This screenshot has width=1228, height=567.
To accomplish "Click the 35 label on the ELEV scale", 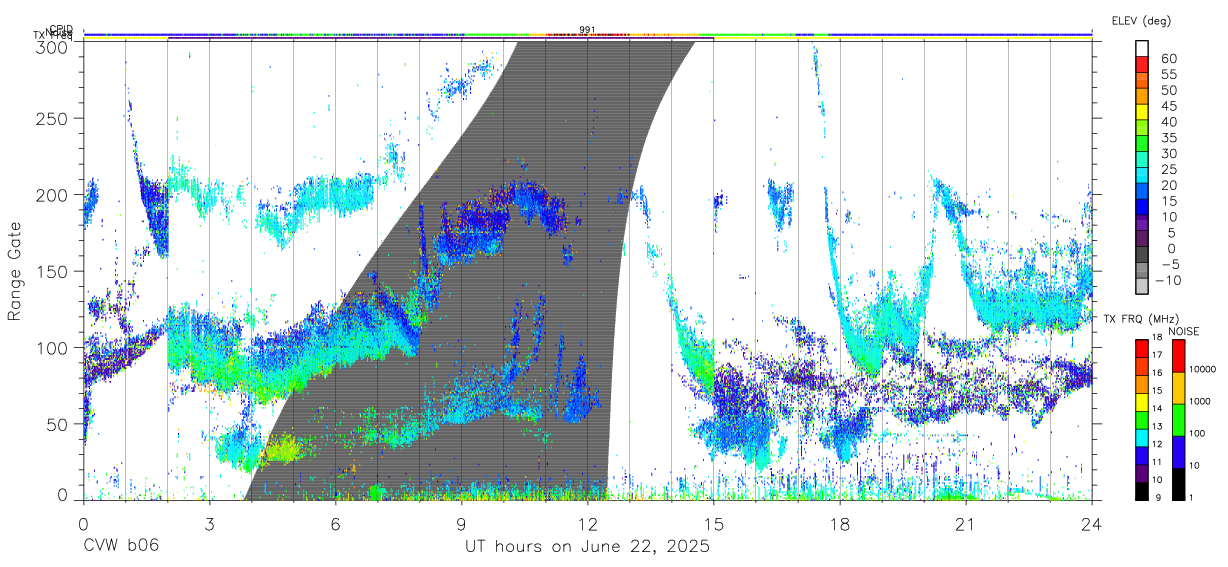I will [1167, 137].
